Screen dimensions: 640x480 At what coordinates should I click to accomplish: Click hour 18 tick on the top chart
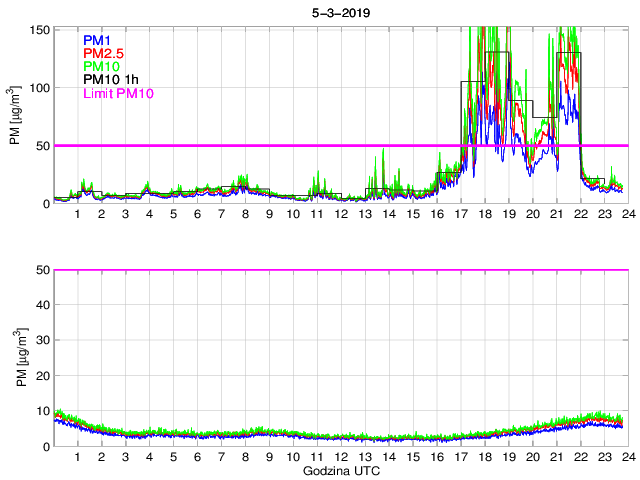coord(484,214)
